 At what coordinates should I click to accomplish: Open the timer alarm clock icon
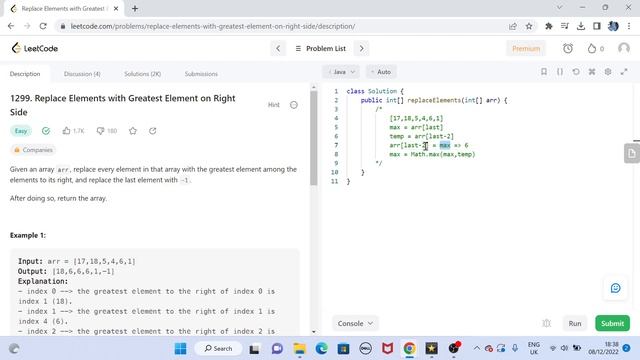[568, 49]
